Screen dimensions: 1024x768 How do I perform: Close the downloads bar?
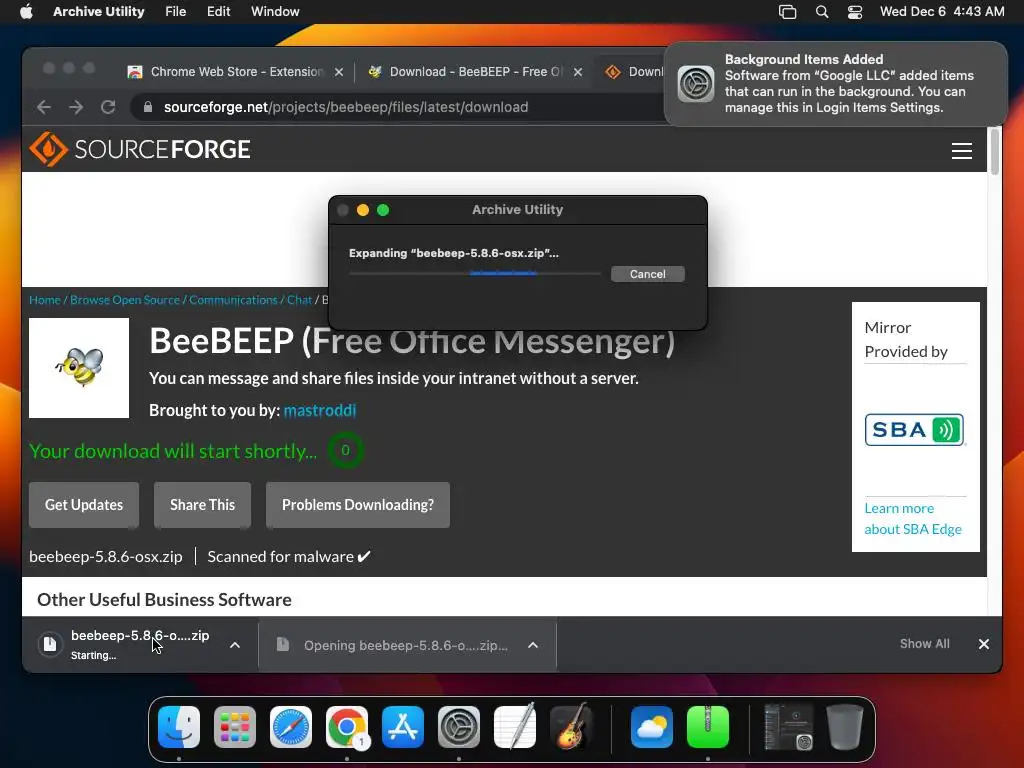[984, 644]
